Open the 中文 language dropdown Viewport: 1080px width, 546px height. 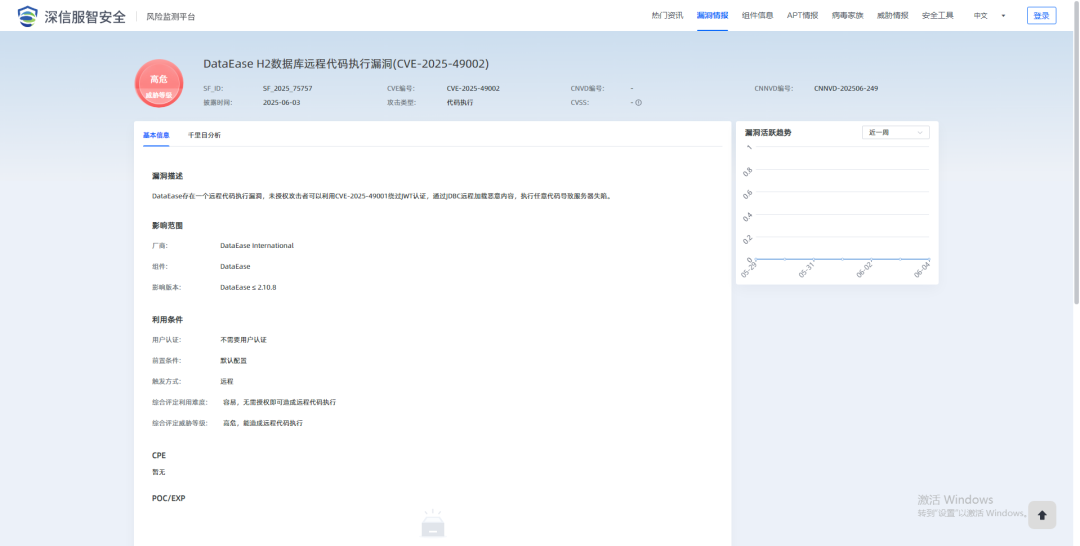pos(989,16)
